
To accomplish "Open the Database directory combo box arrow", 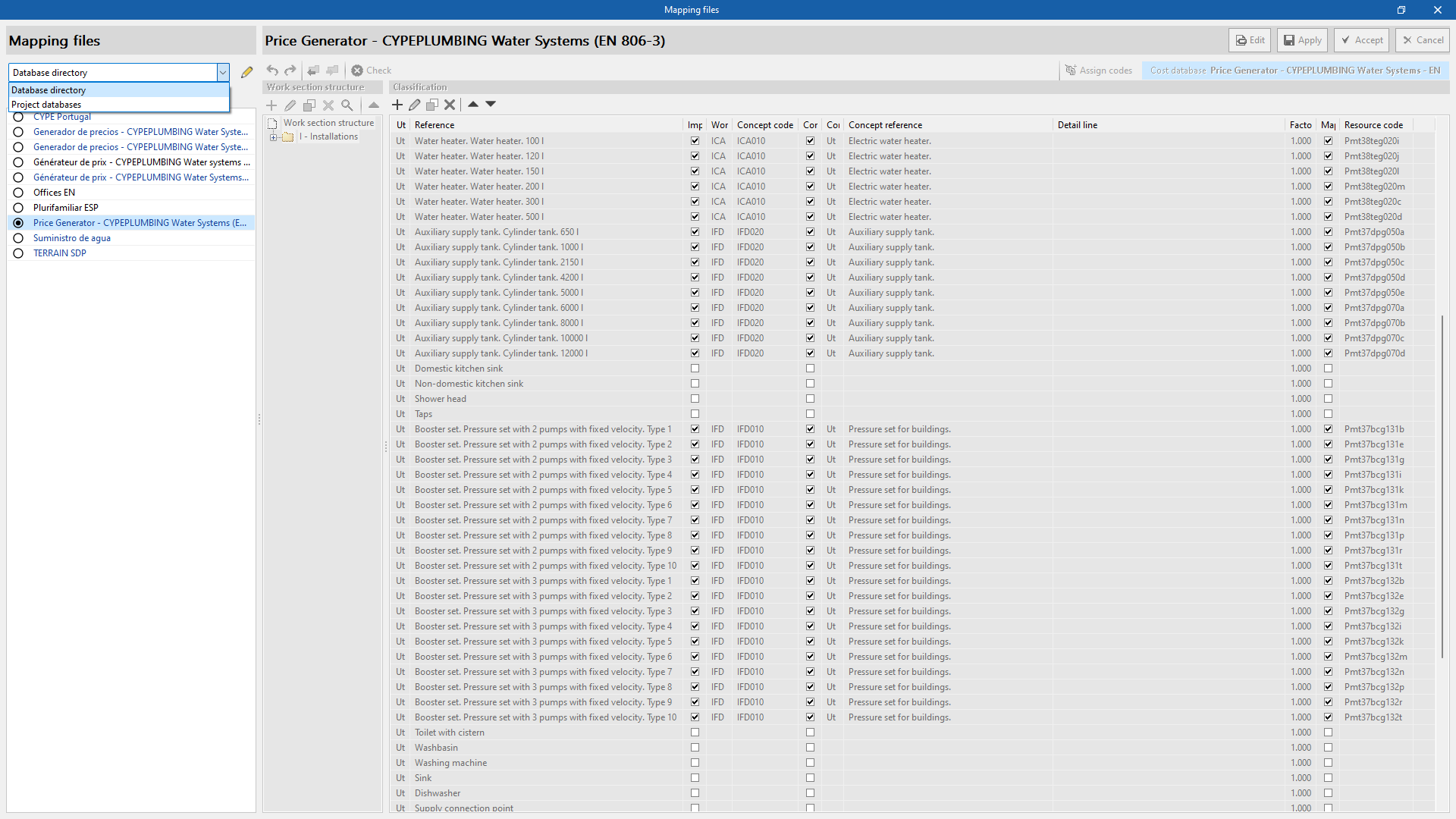I will [223, 73].
